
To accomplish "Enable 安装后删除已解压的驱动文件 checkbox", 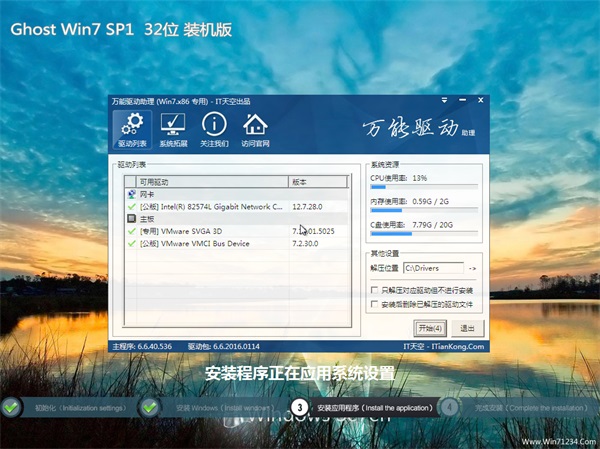I will [374, 303].
